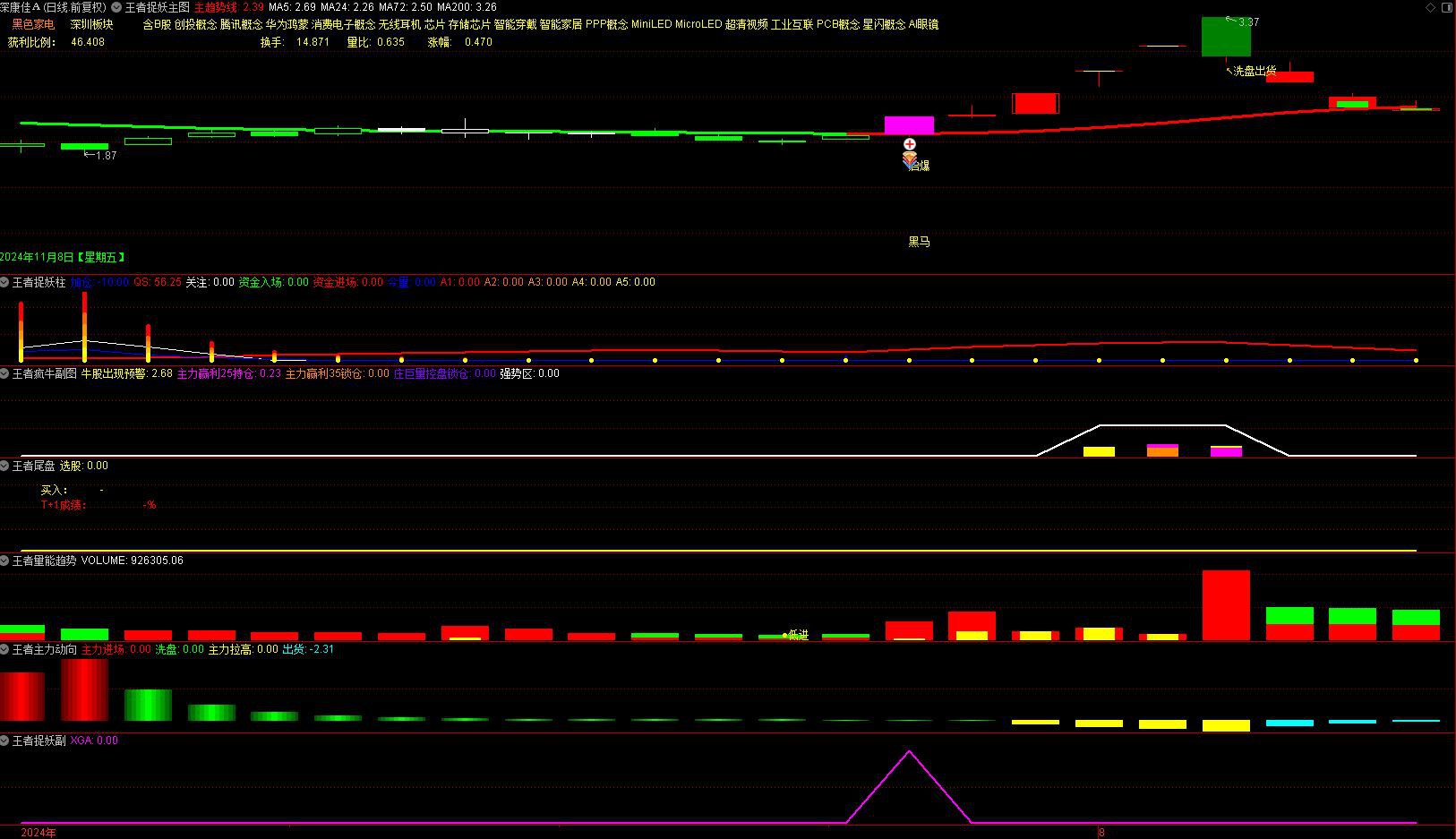
Task: Click the MicroLED concept tag
Action: tap(698, 25)
